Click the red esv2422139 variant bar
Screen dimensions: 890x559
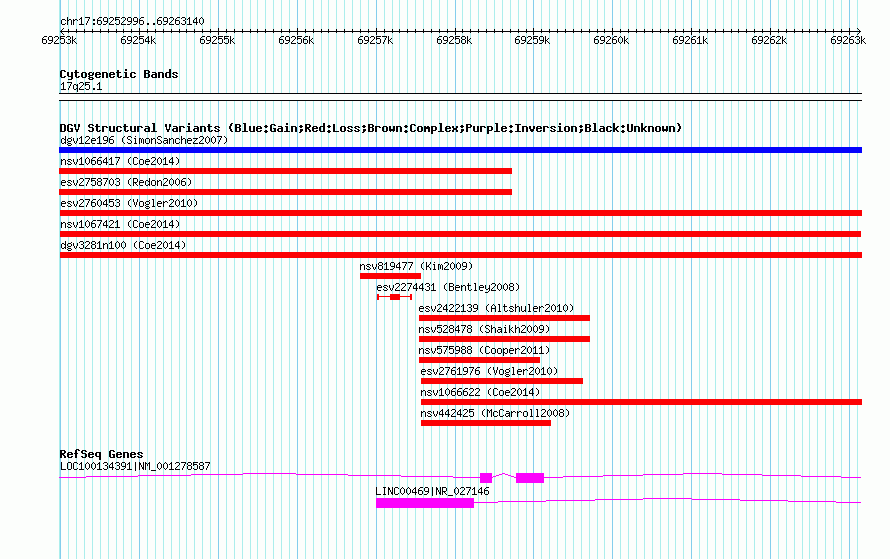click(504, 318)
